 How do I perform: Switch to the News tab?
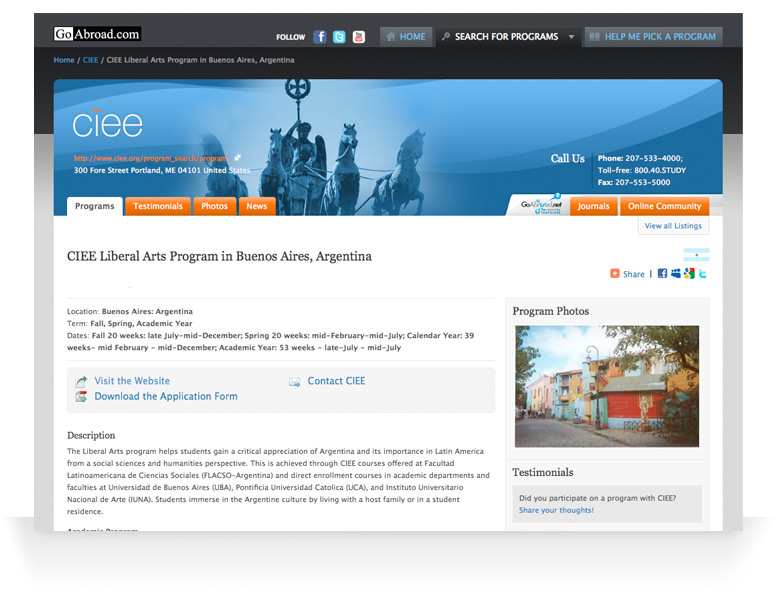click(257, 206)
